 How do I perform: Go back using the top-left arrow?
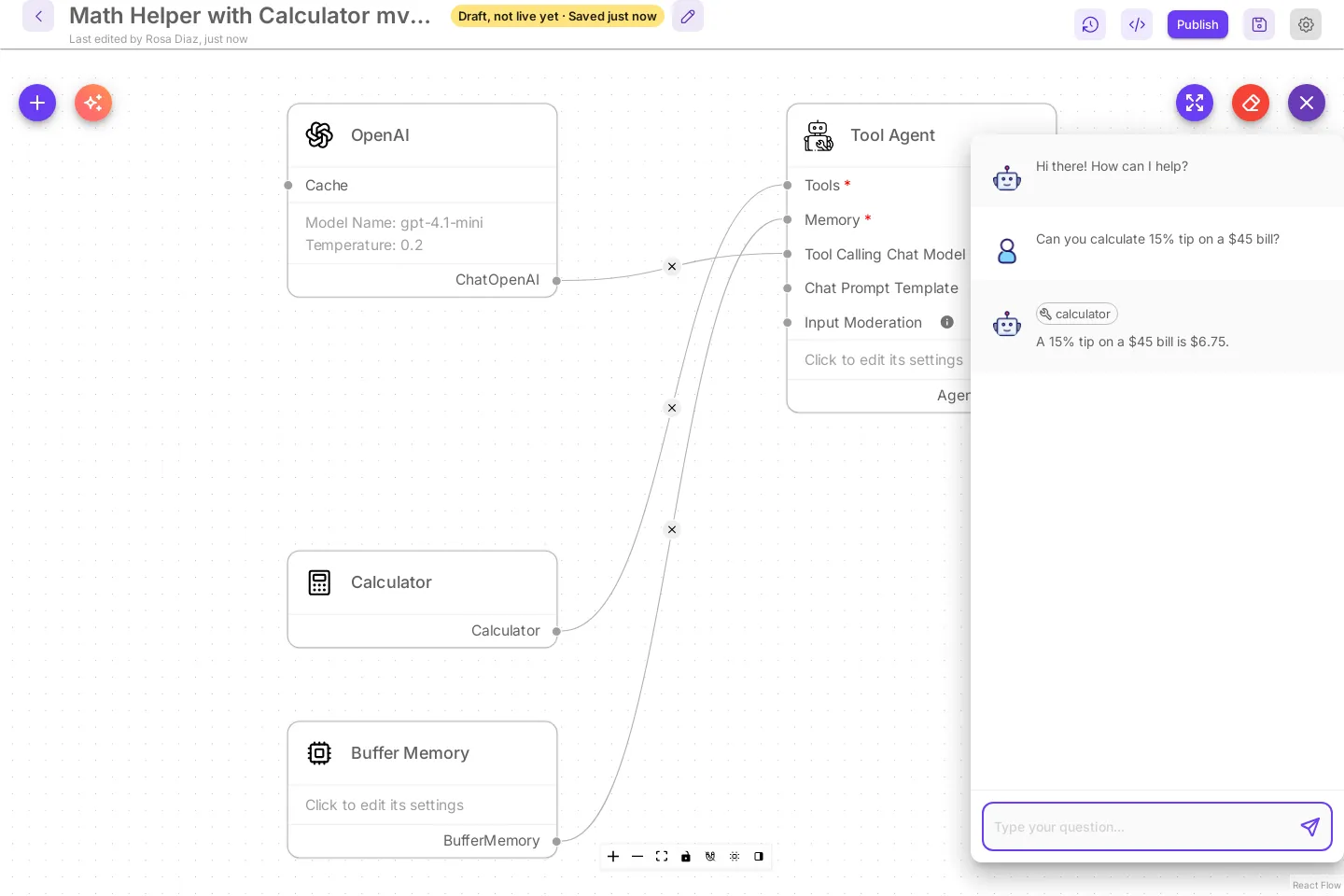38,16
